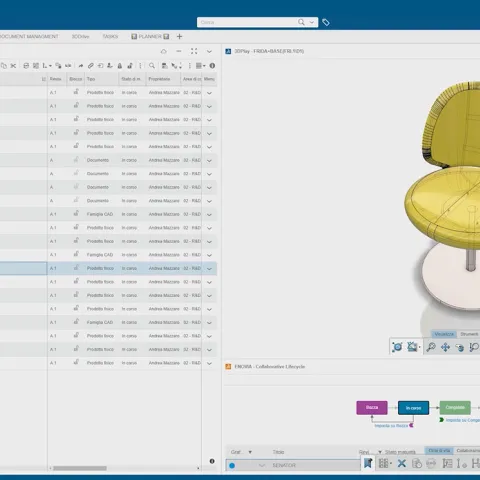Click the magnifier icon in top search bar

point(301,22)
